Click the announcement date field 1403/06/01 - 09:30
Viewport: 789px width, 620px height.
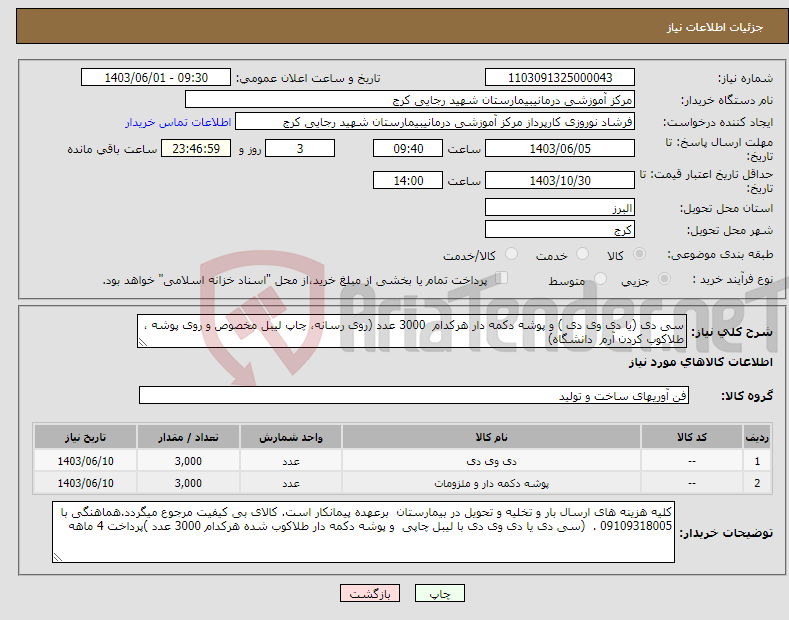pyautogui.click(x=156, y=78)
